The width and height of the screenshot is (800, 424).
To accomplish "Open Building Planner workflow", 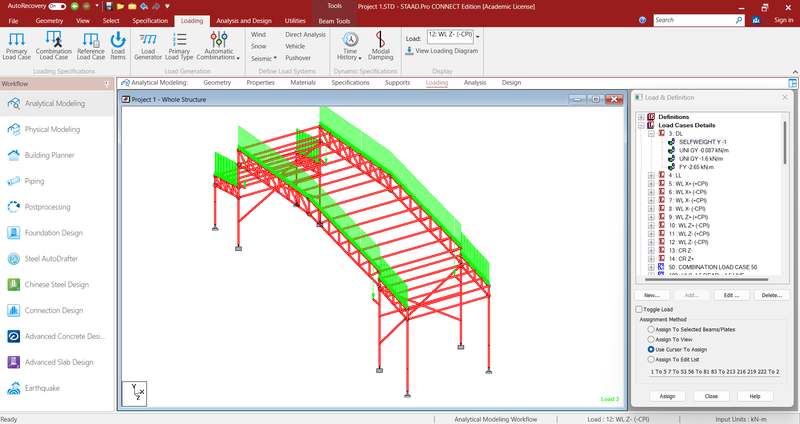I will pos(57,155).
